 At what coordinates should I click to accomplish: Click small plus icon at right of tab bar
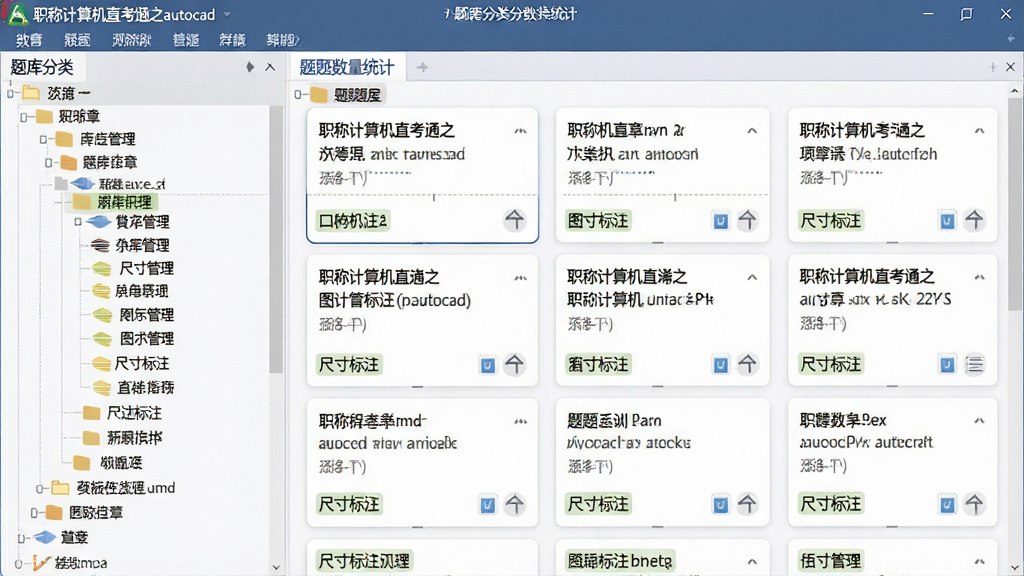(x=993, y=67)
